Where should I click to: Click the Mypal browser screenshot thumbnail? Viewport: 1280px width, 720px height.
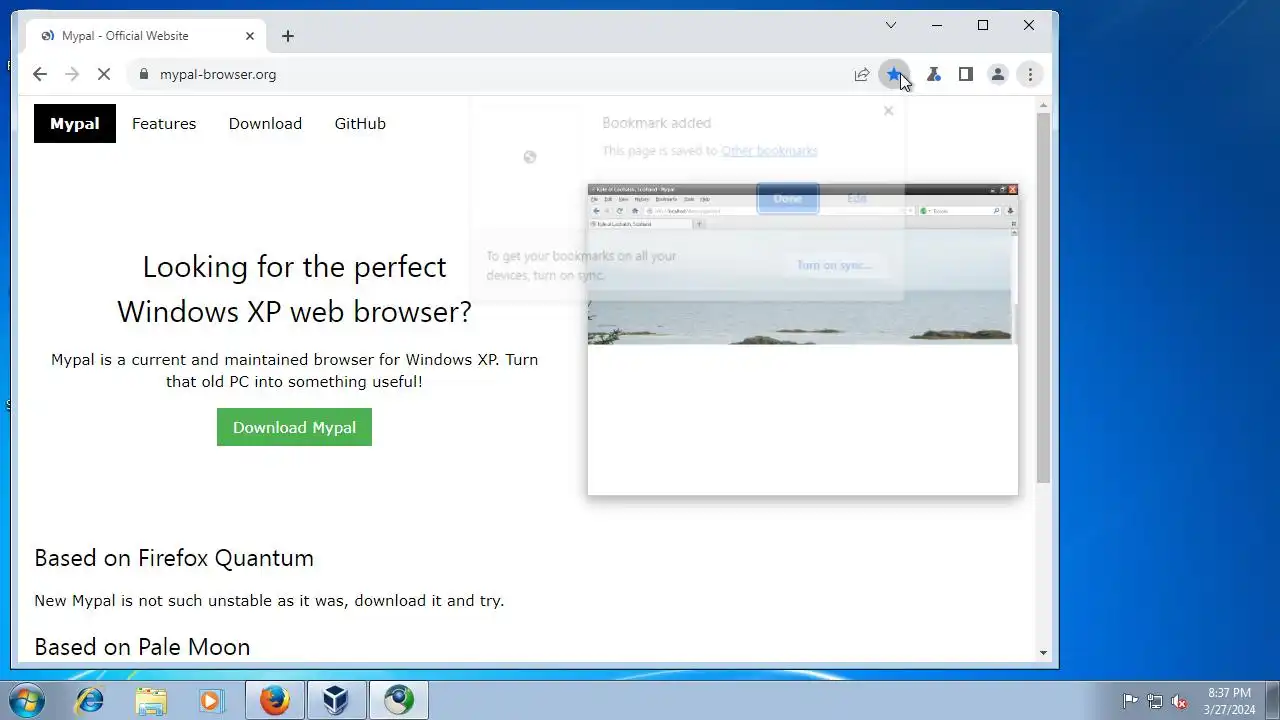point(803,340)
